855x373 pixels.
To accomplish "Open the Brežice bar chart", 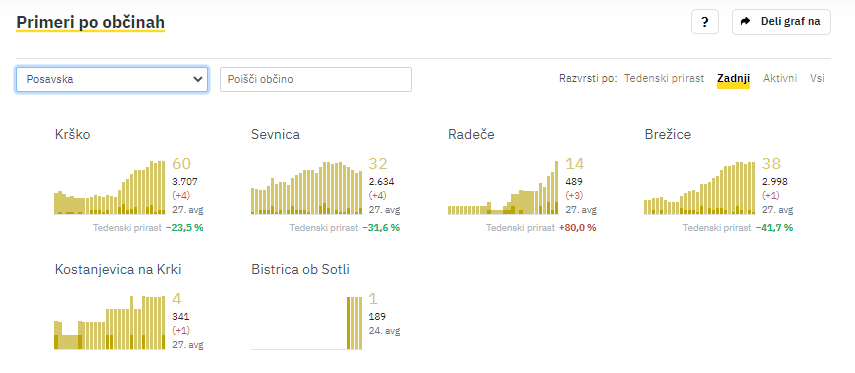I will pyautogui.click(x=700, y=188).
